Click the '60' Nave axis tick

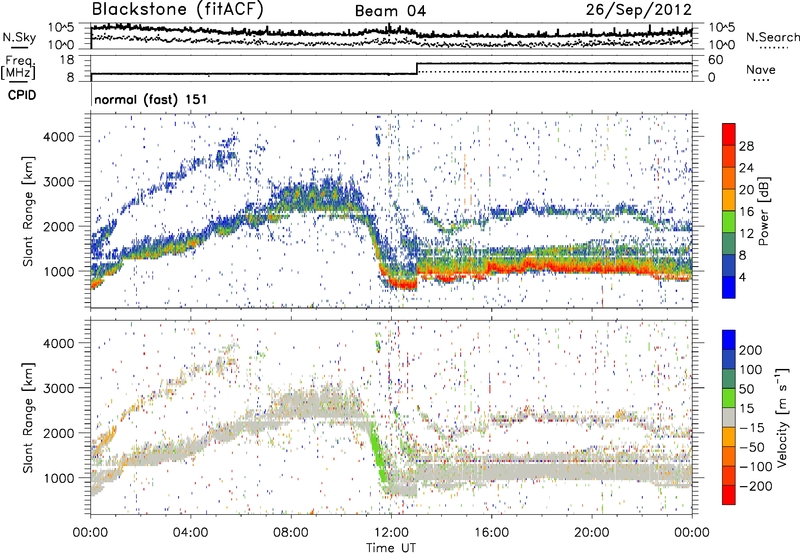pos(715,60)
